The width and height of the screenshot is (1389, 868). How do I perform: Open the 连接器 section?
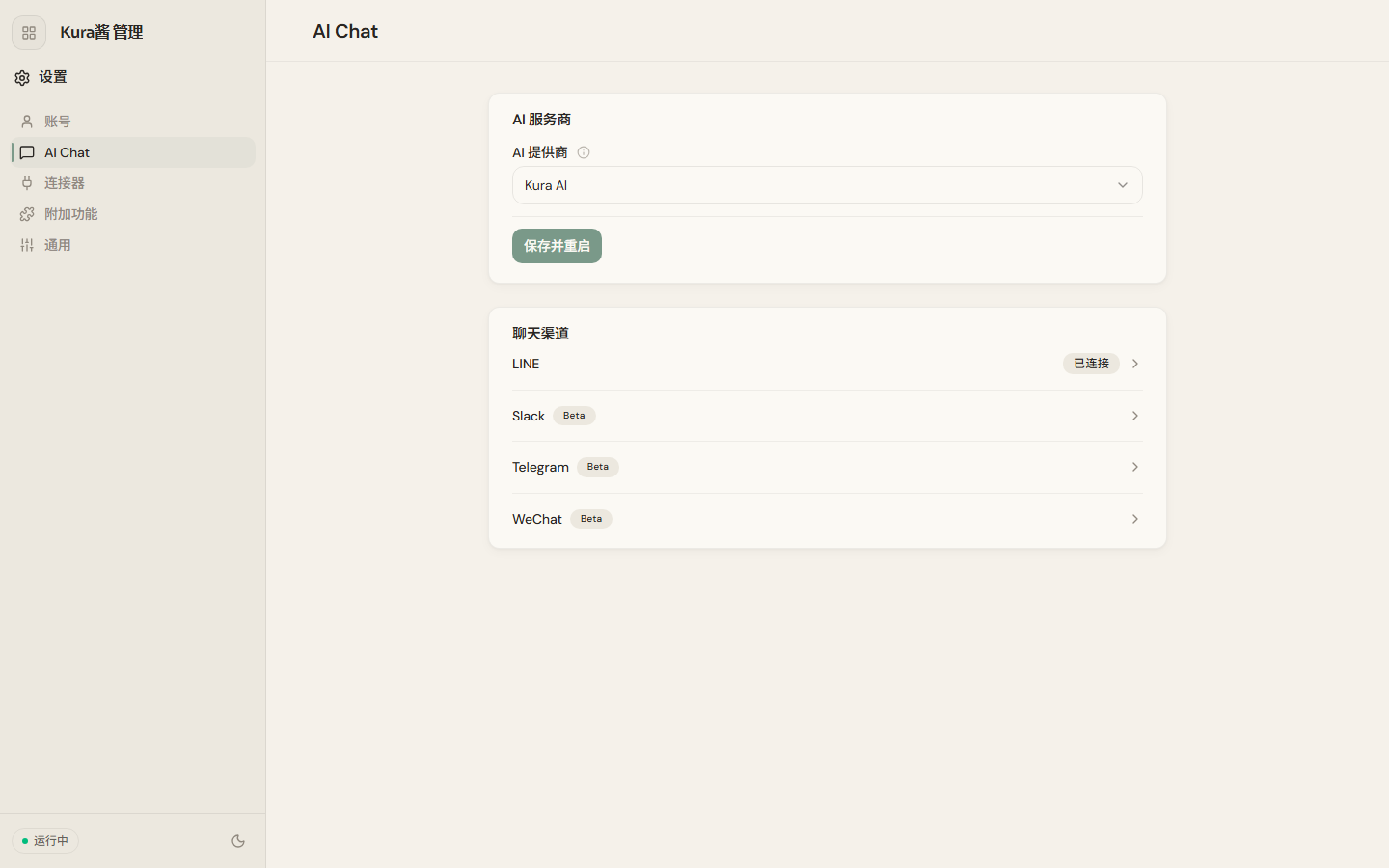pos(133,183)
